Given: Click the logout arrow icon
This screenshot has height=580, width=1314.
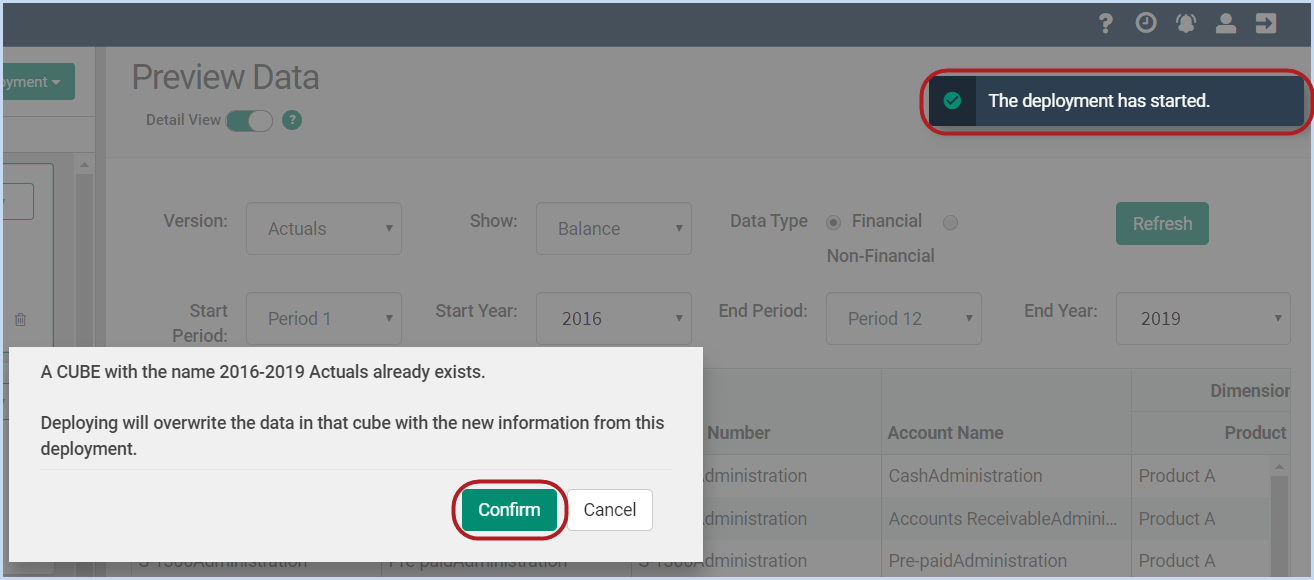Looking at the screenshot, I should (1266, 23).
